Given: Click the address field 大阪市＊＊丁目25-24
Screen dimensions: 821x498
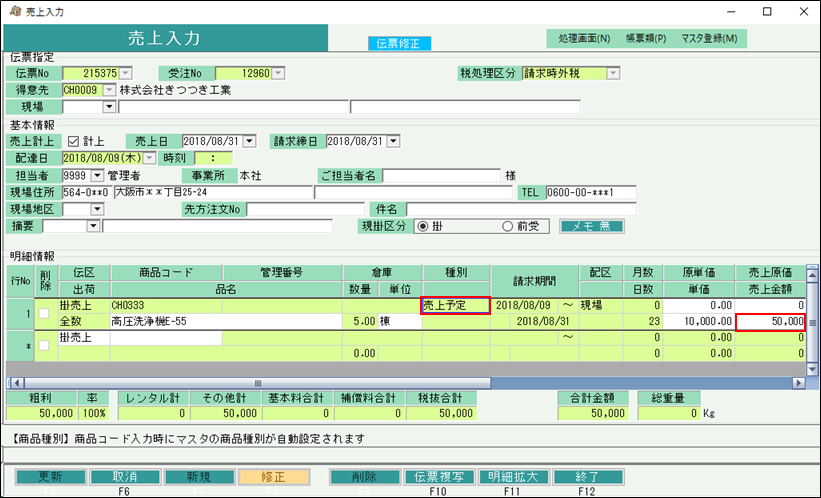Looking at the screenshot, I should click(213, 192).
